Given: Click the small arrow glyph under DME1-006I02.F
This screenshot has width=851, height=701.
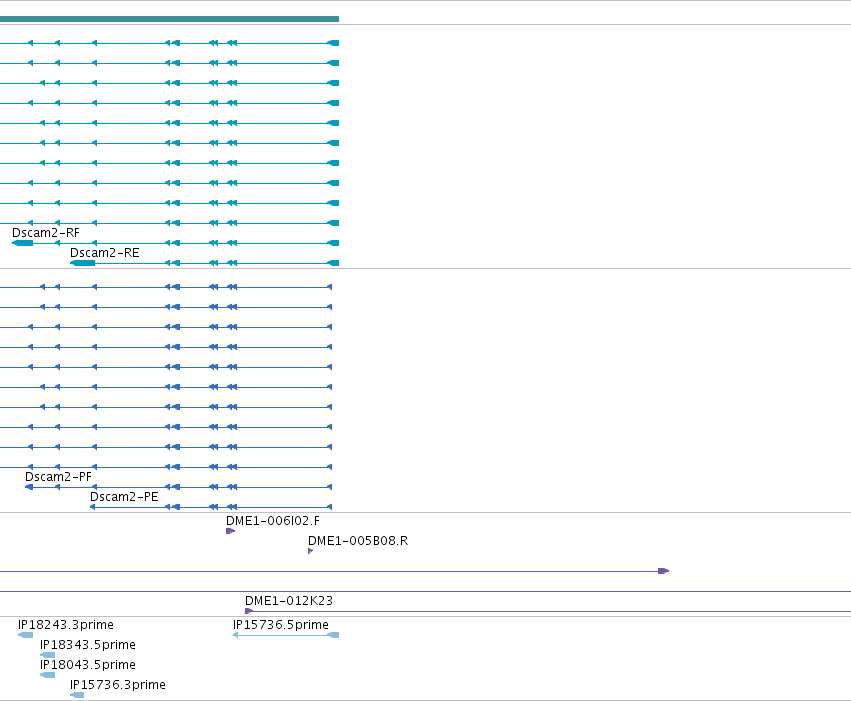Looking at the screenshot, I should (x=230, y=531).
